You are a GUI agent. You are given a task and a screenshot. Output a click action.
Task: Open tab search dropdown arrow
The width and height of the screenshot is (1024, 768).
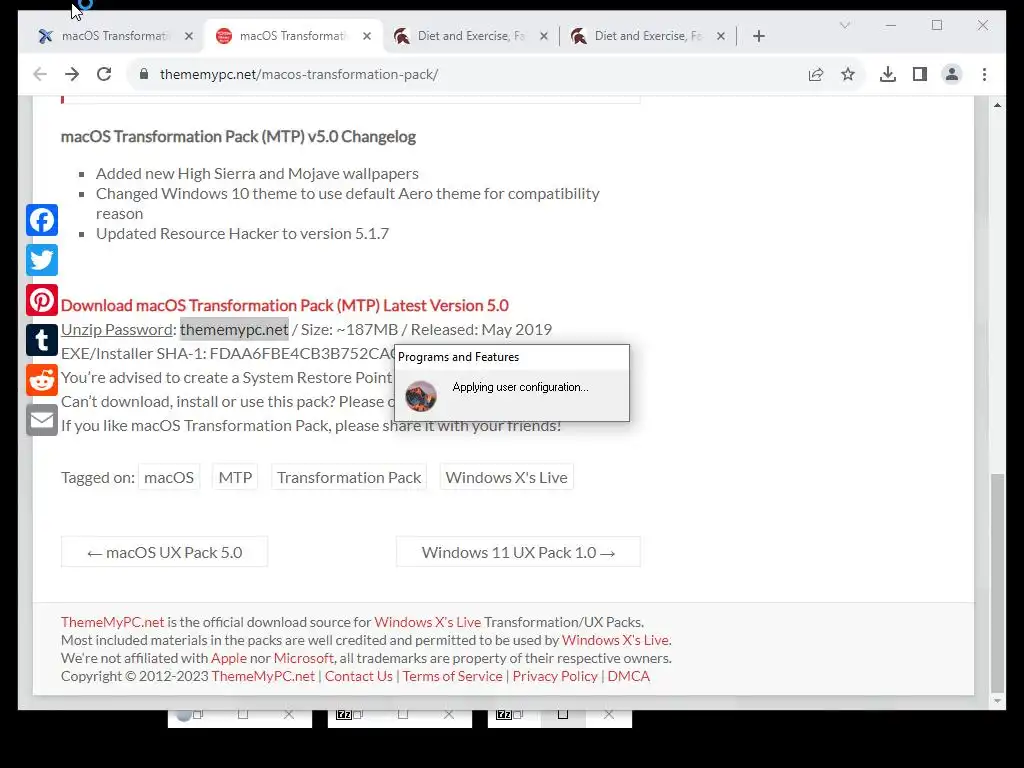coord(844,25)
